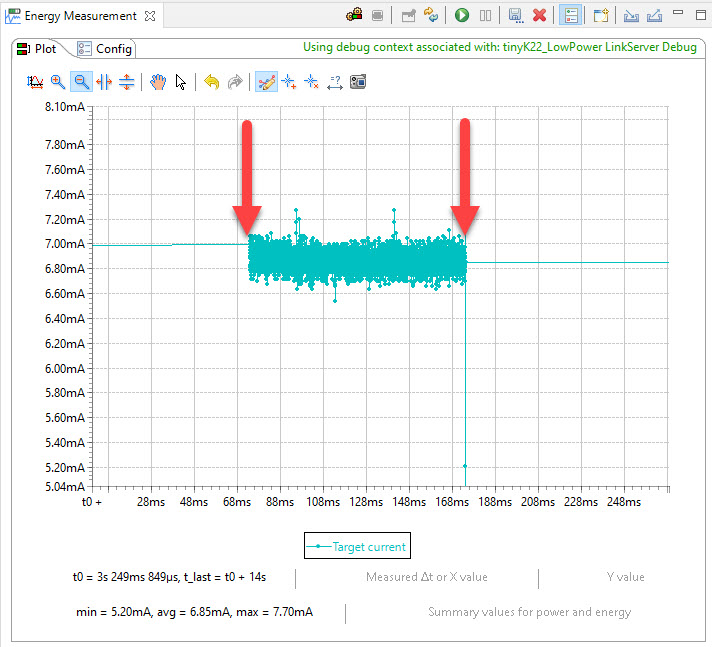Click the Target current legend entry
This screenshot has height=647, width=712.
click(357, 546)
